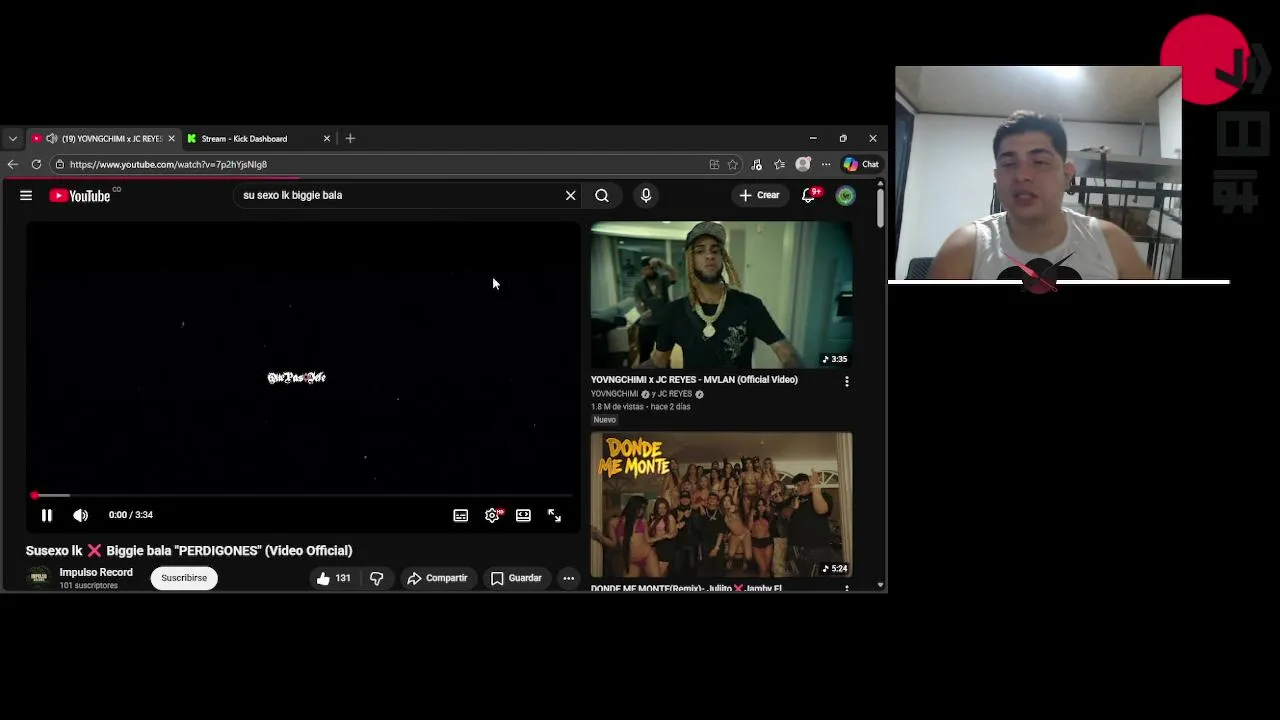Open the split screen icon in address bar
This screenshot has width=1280, height=720.
[714, 164]
